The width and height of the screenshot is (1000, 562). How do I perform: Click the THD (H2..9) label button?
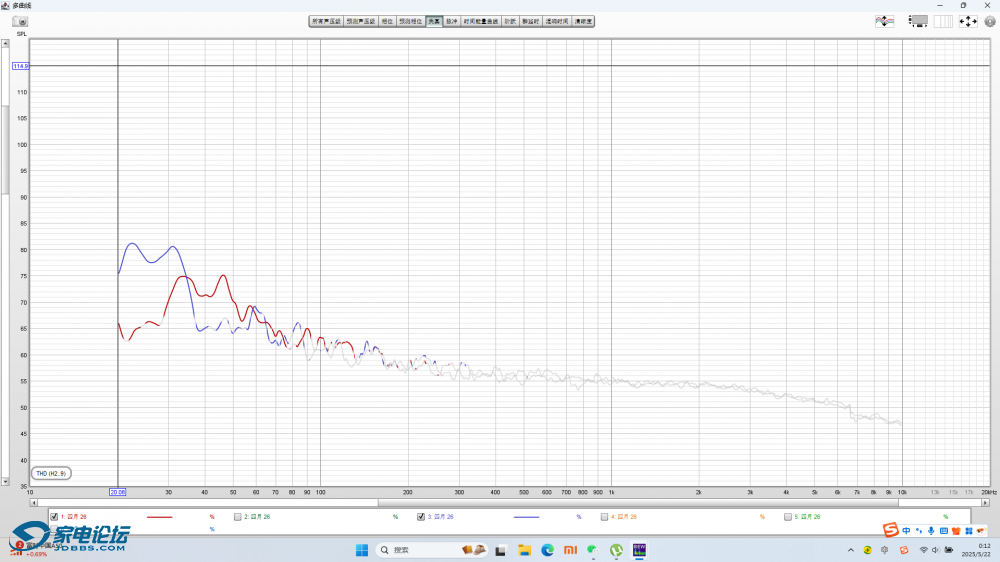coord(50,473)
